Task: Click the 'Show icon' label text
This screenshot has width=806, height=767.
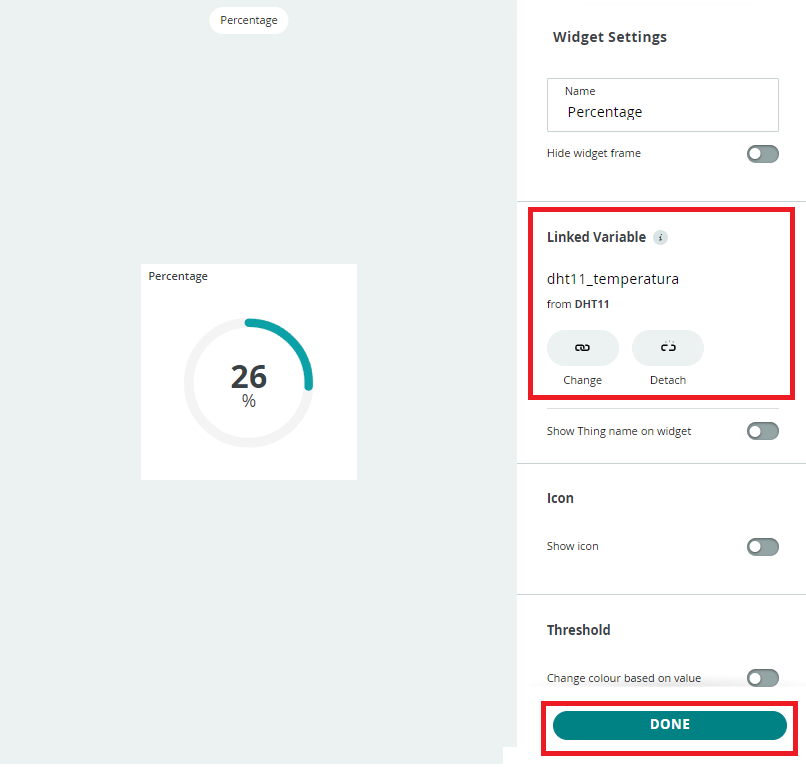Action: click(x=573, y=546)
